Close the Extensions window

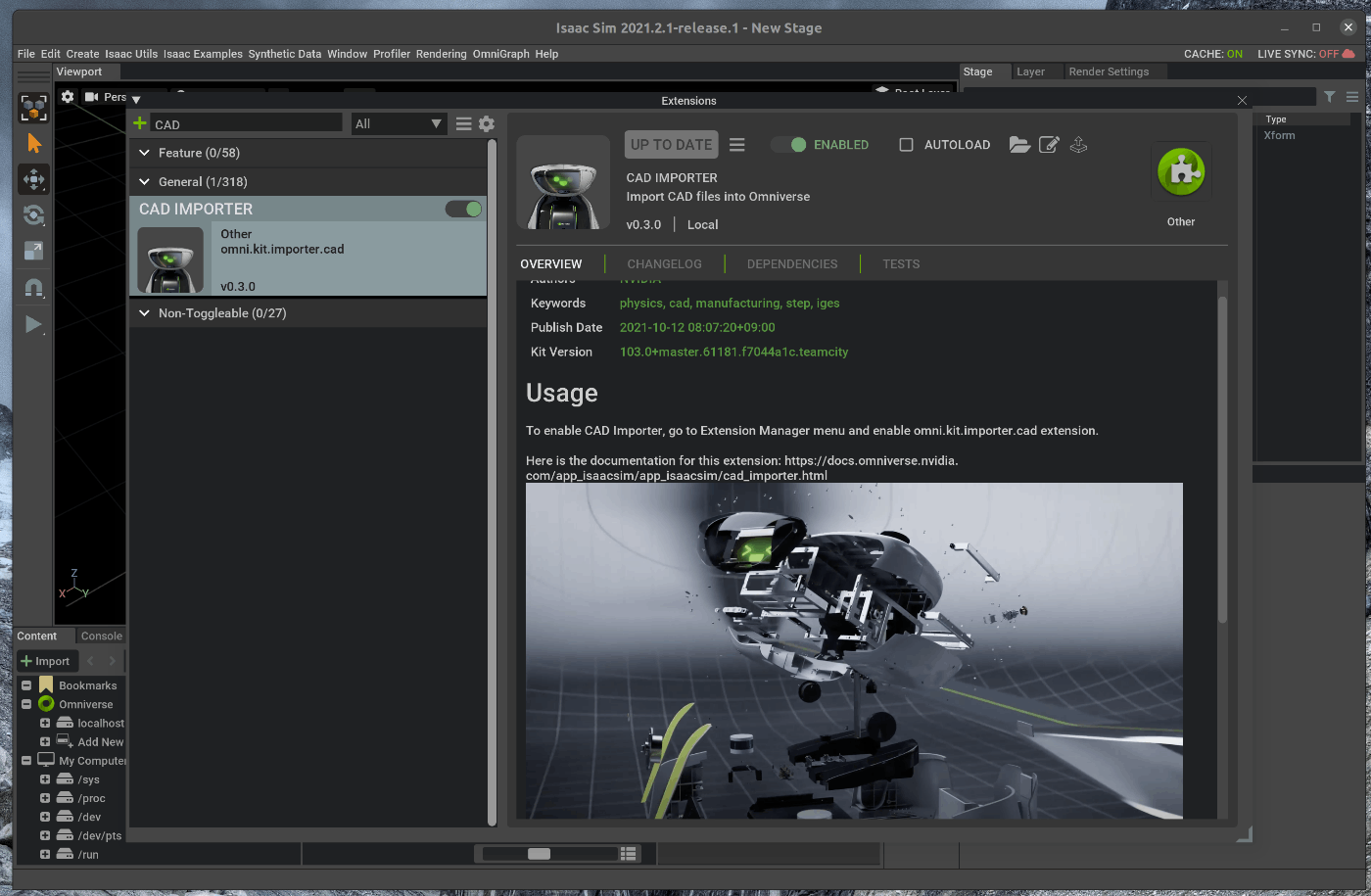pos(1242,101)
